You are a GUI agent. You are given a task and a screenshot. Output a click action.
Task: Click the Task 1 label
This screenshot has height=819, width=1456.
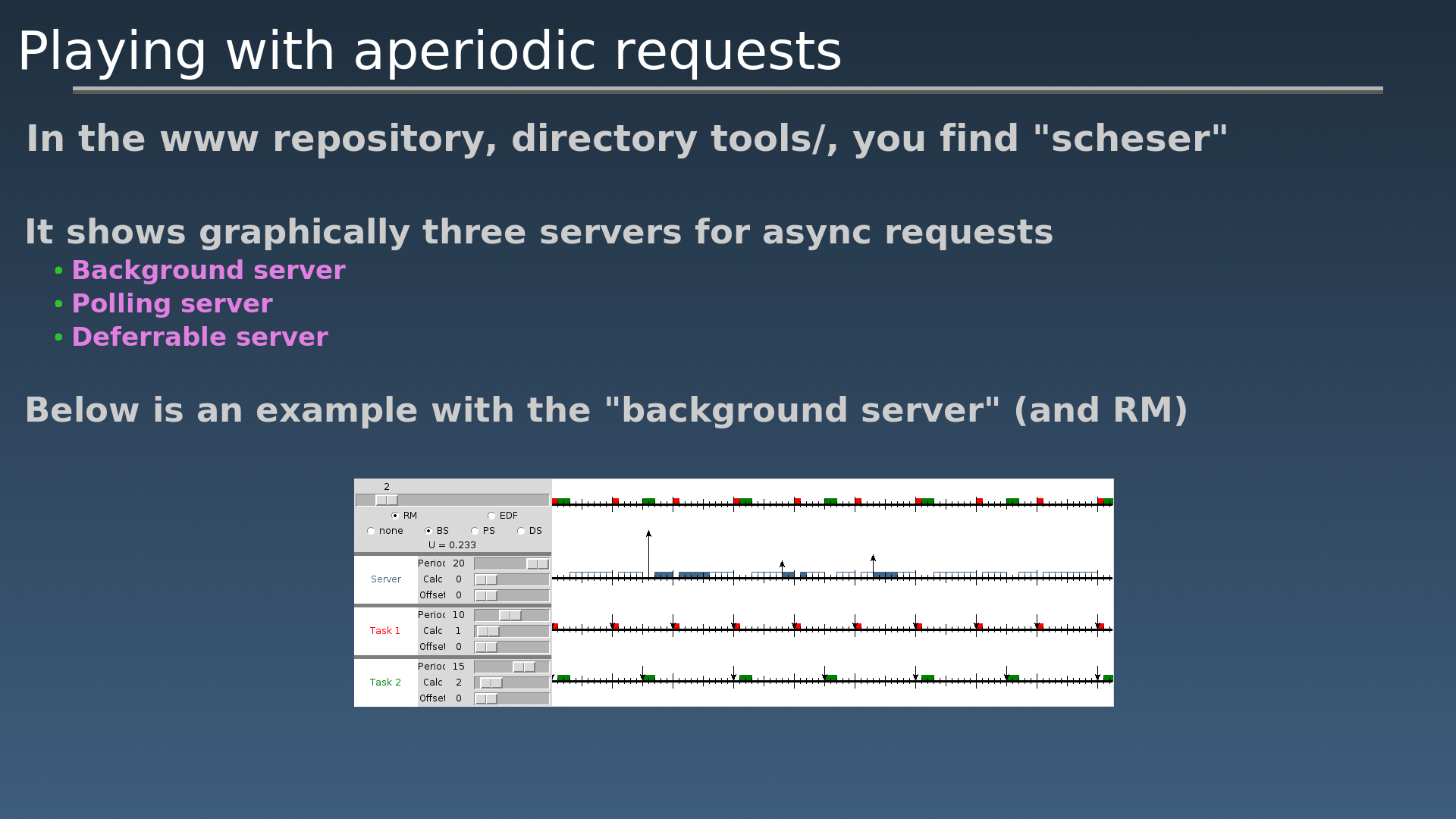coord(385,631)
